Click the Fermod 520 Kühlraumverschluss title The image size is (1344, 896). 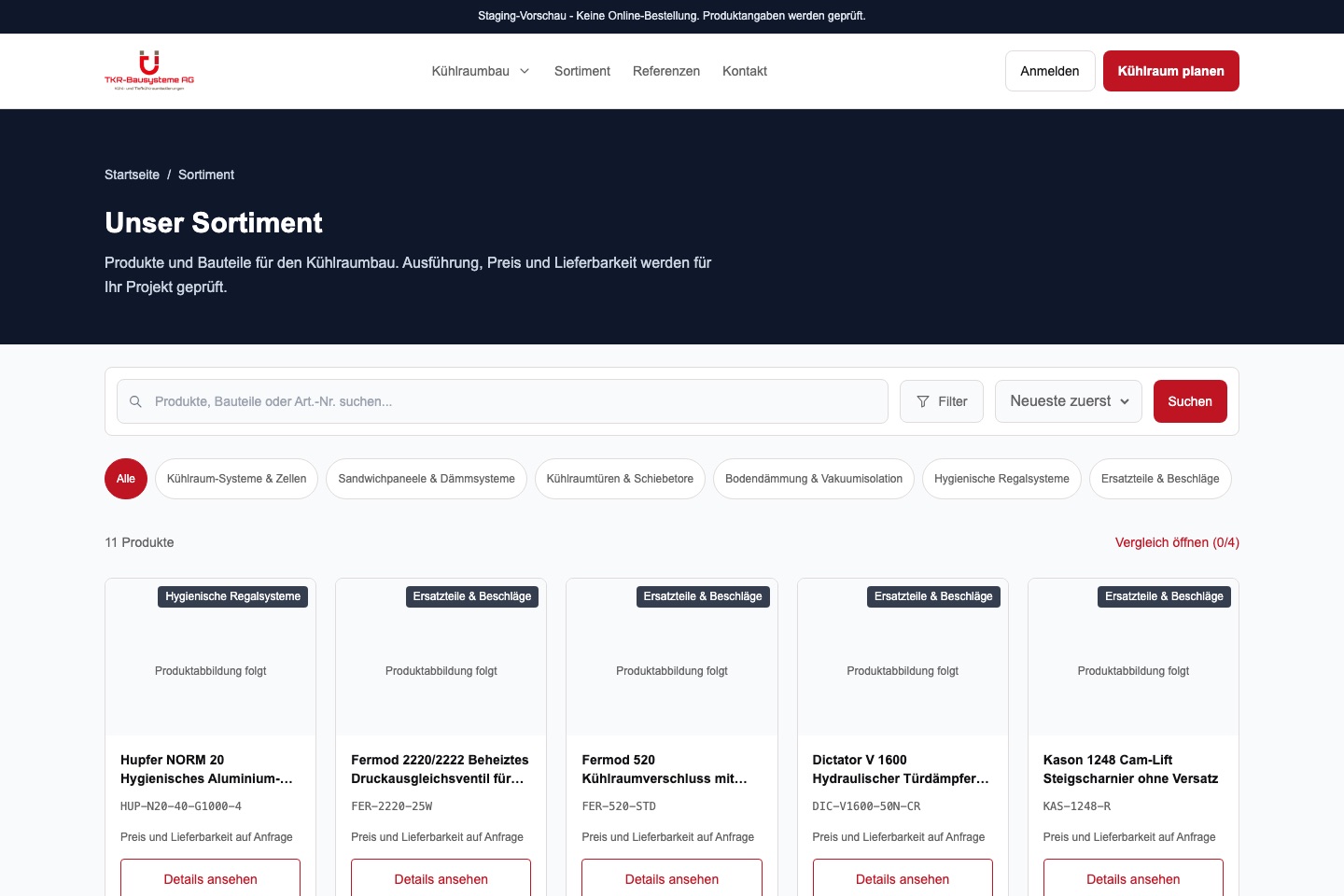(x=665, y=769)
